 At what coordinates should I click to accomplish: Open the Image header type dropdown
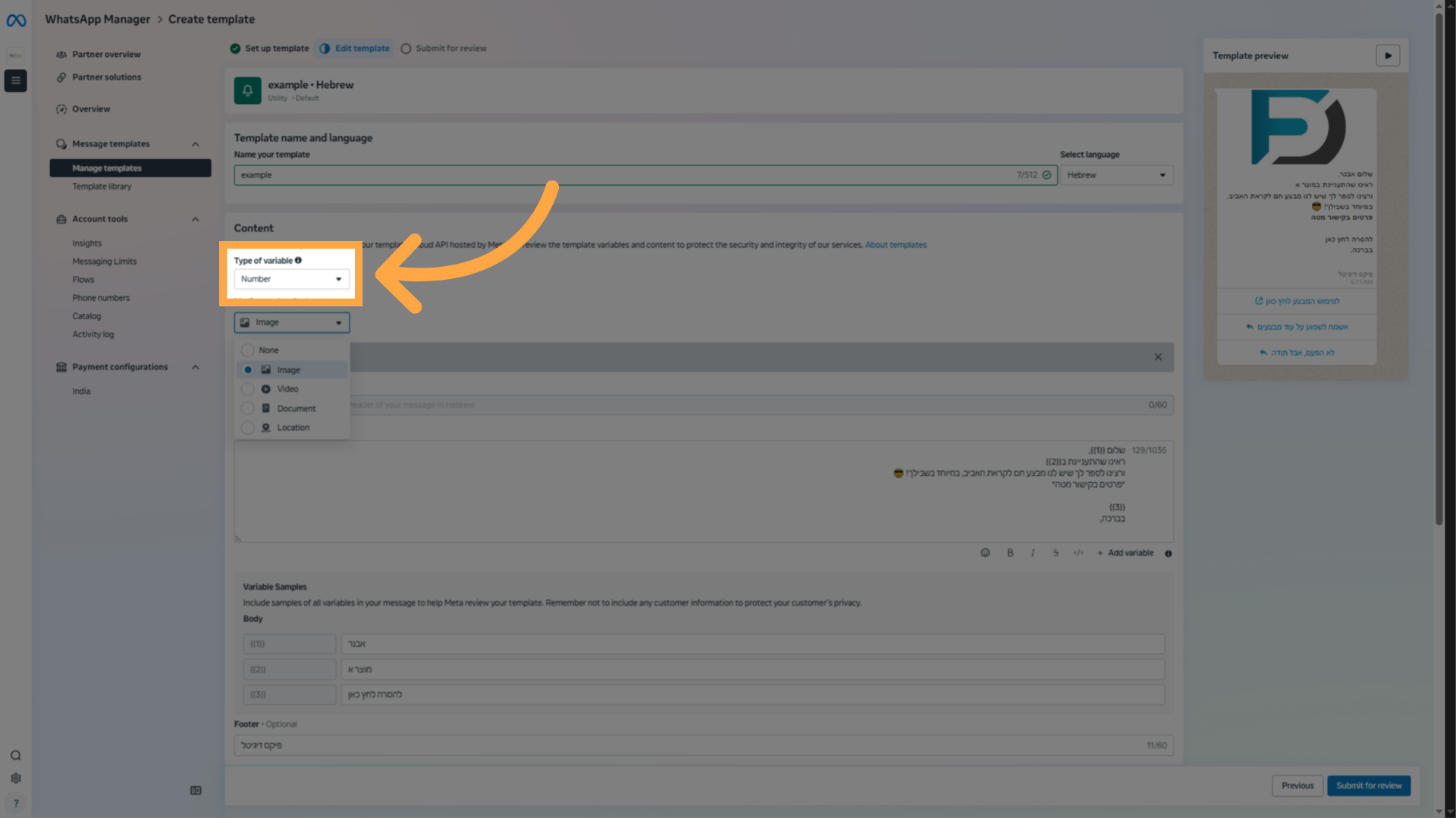pos(292,322)
